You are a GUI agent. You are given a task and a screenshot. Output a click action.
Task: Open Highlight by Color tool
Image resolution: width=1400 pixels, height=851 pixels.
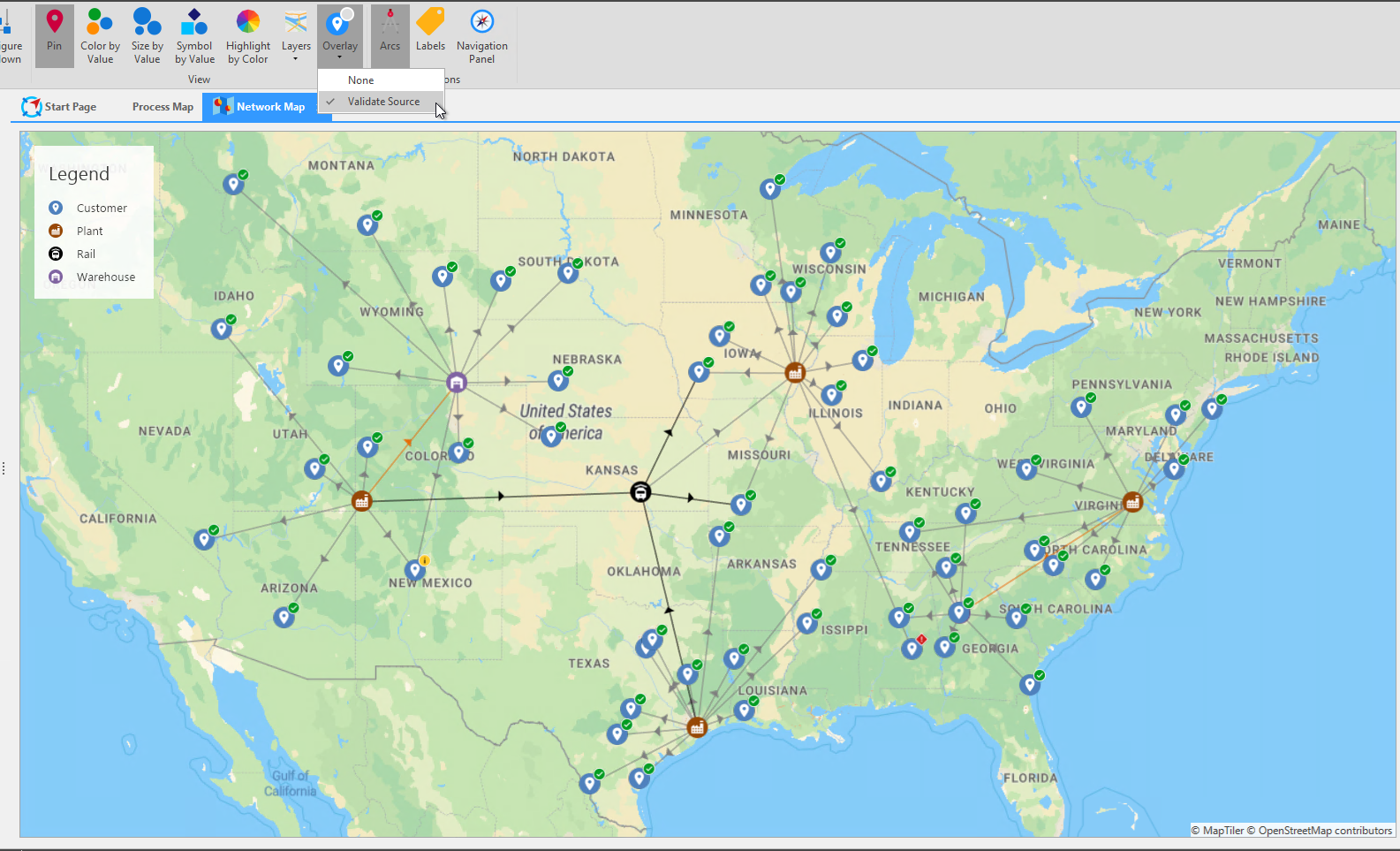248,35
